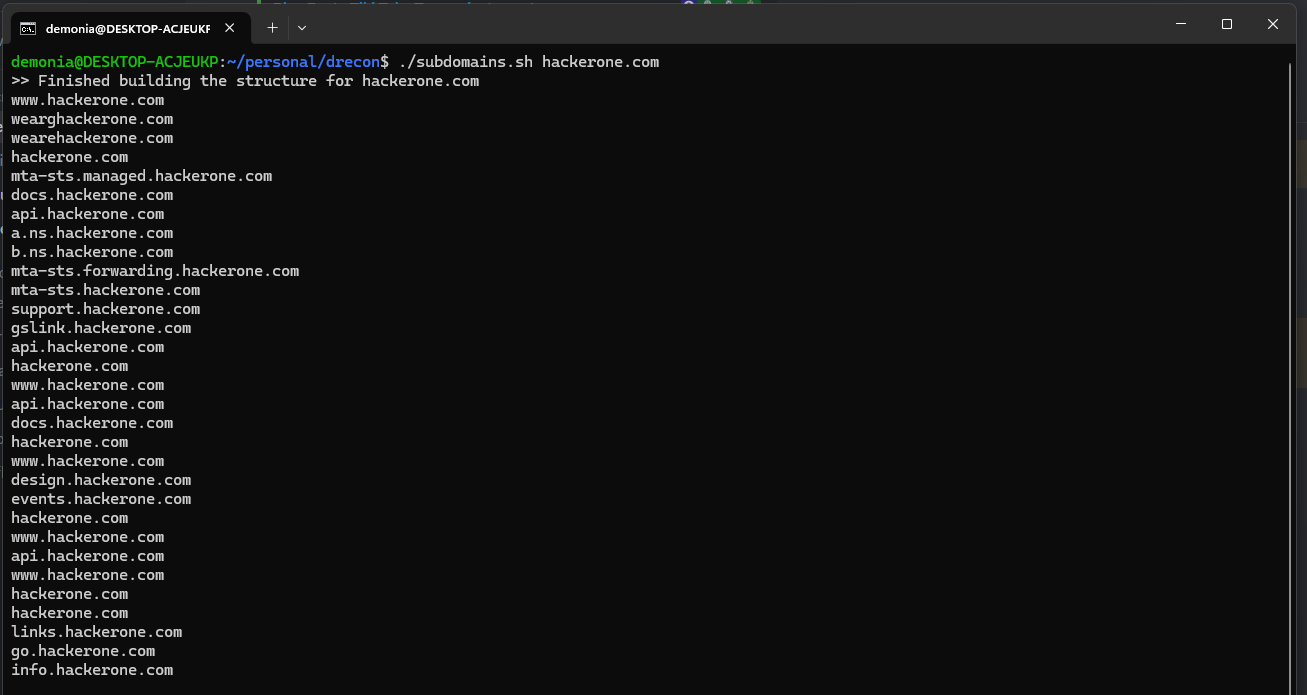Click the a.ns.hackerone.com line

click(x=92, y=233)
